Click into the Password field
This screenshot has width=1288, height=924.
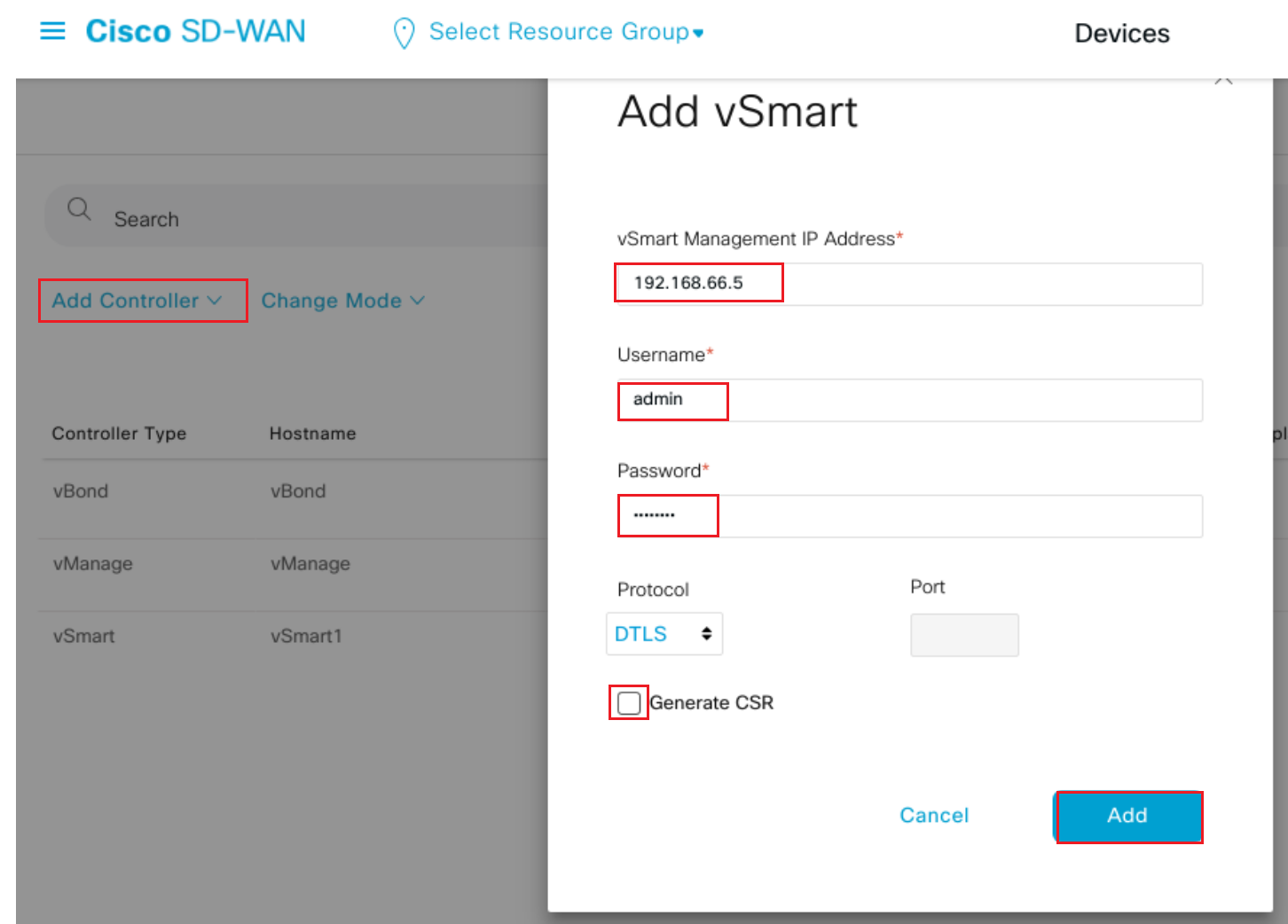click(x=908, y=516)
